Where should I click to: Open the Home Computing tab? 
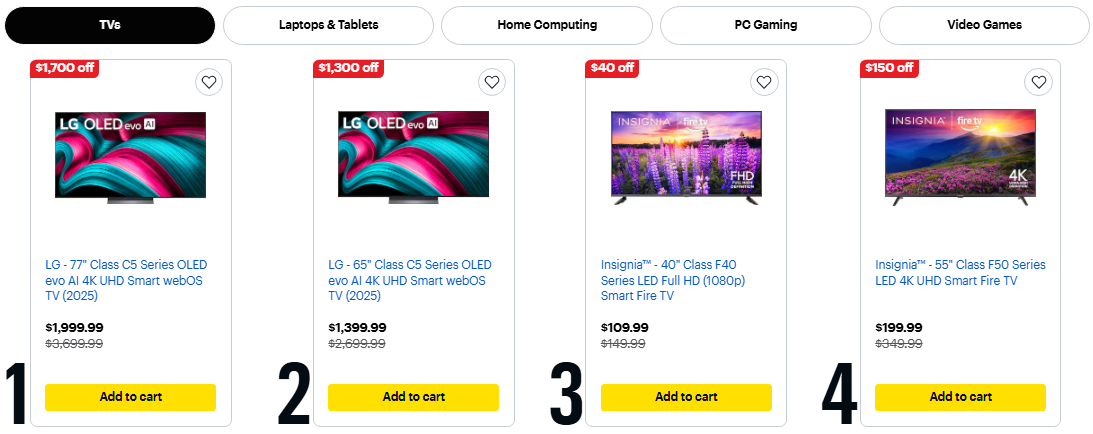pyautogui.click(x=547, y=25)
